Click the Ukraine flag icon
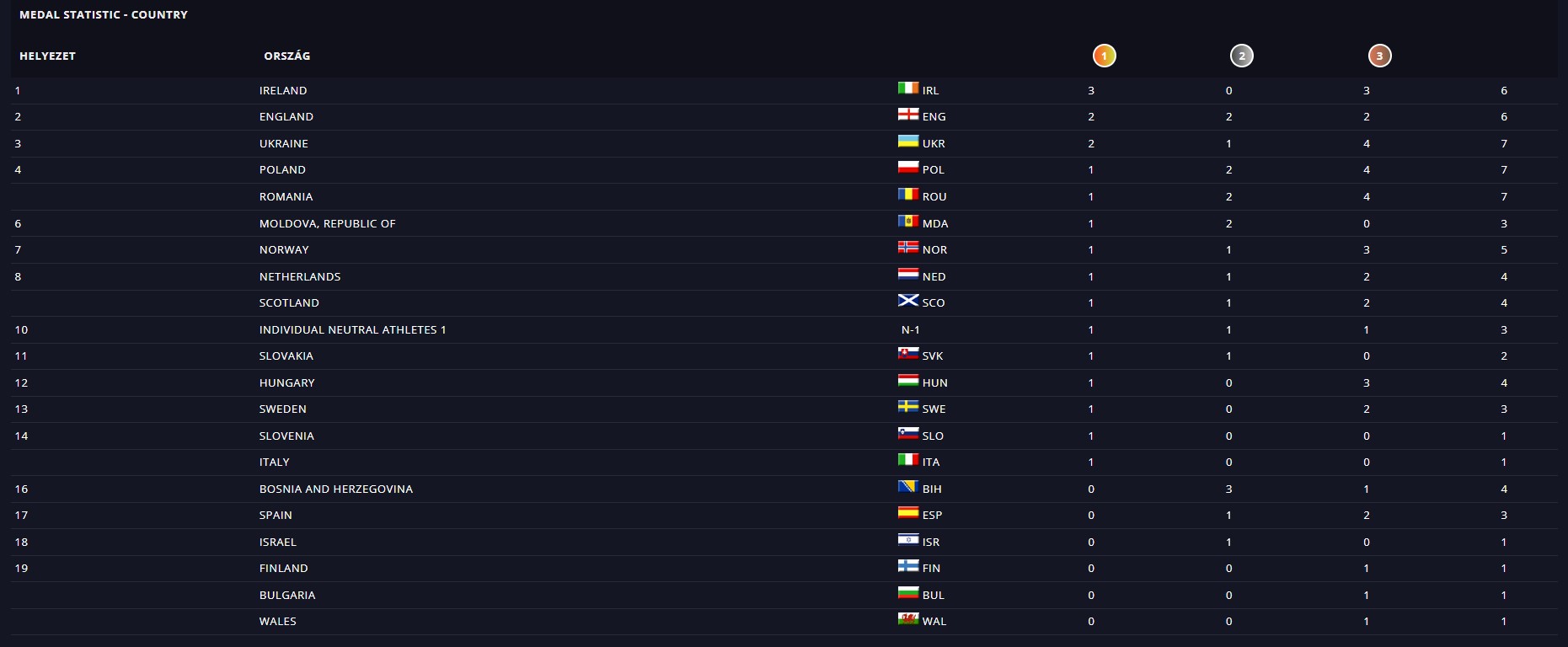This screenshot has width=1568, height=647. [x=907, y=142]
